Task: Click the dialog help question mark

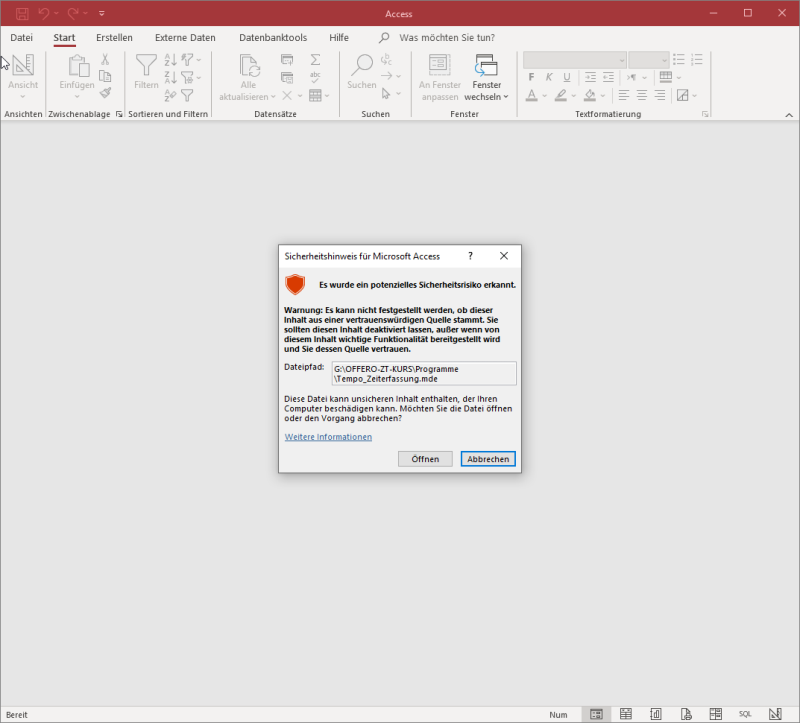Action: click(470, 256)
